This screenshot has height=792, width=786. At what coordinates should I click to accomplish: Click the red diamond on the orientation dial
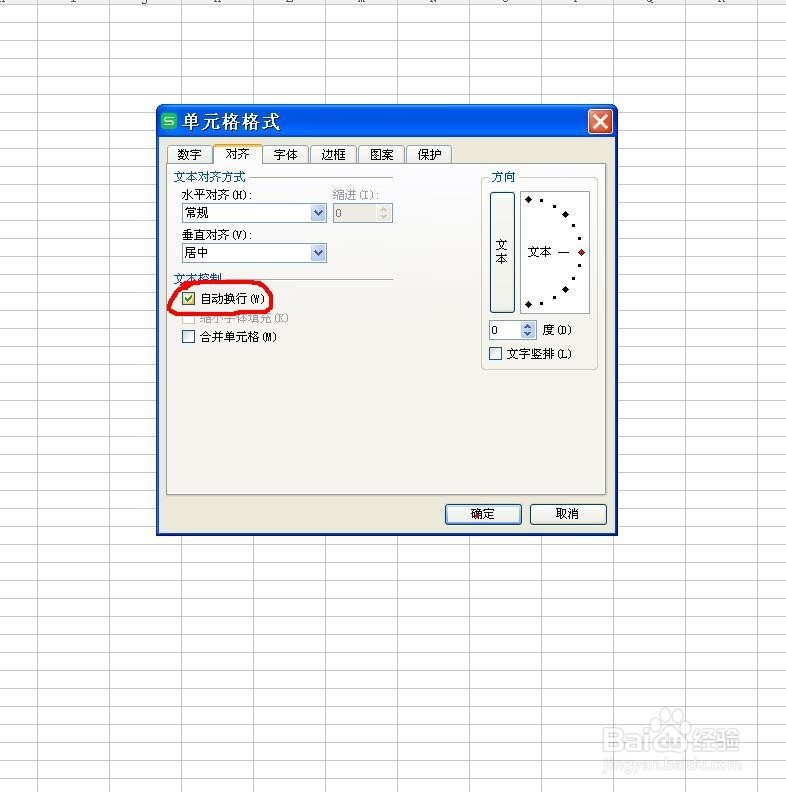tap(581, 252)
